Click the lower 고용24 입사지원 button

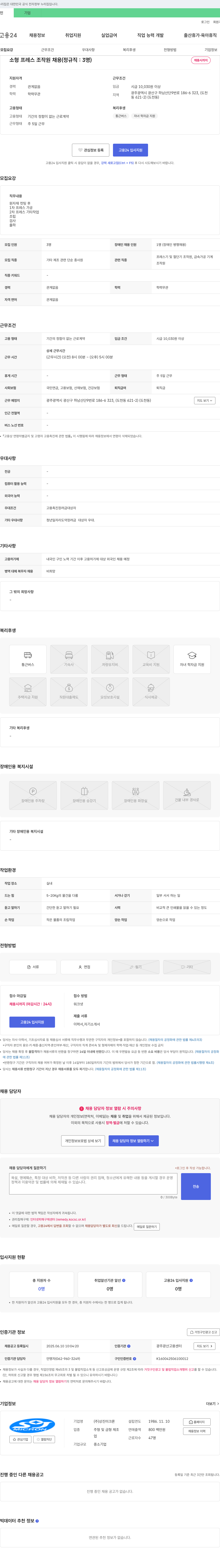click(x=32, y=1022)
